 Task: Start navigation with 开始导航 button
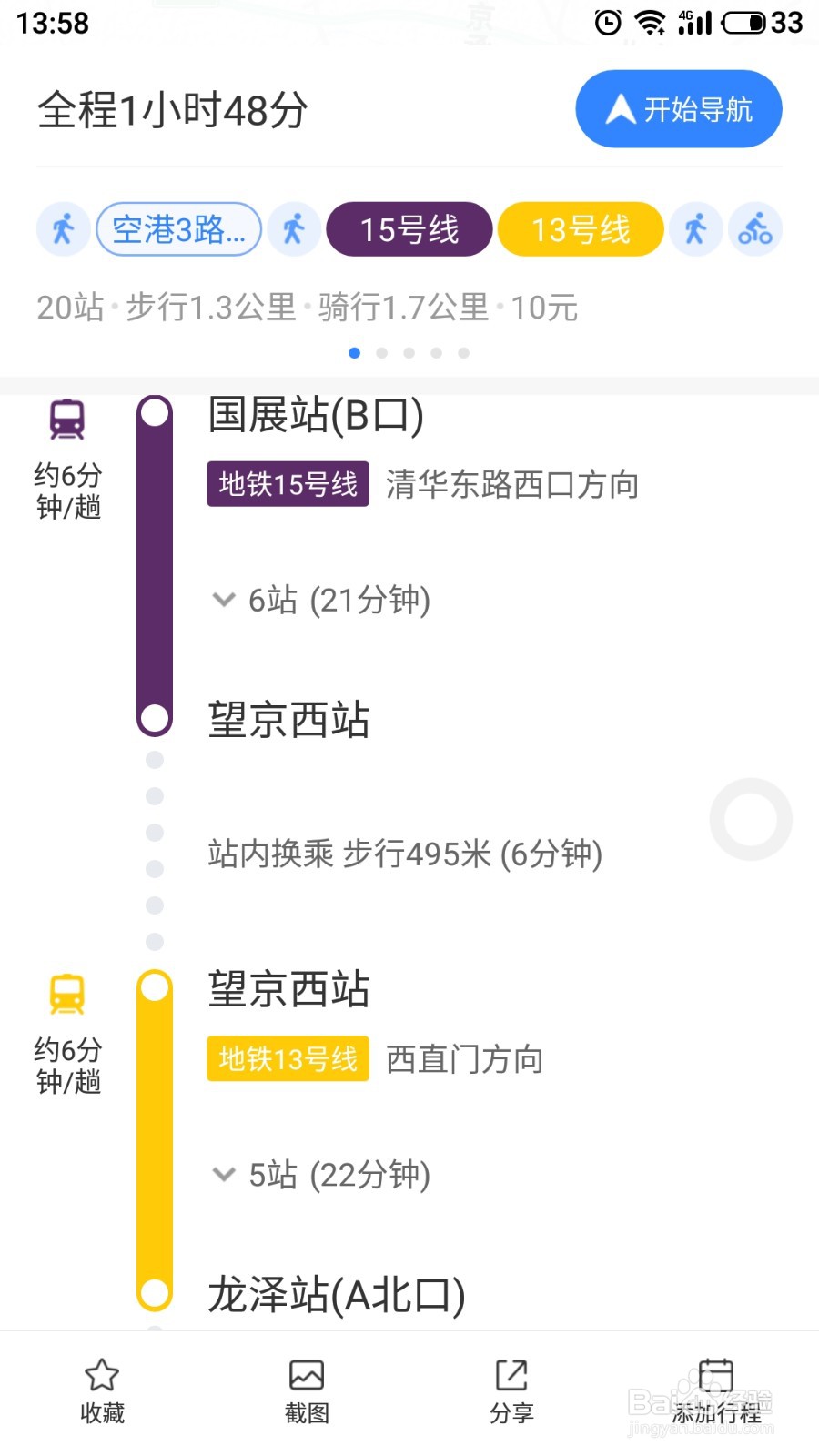coord(679,109)
